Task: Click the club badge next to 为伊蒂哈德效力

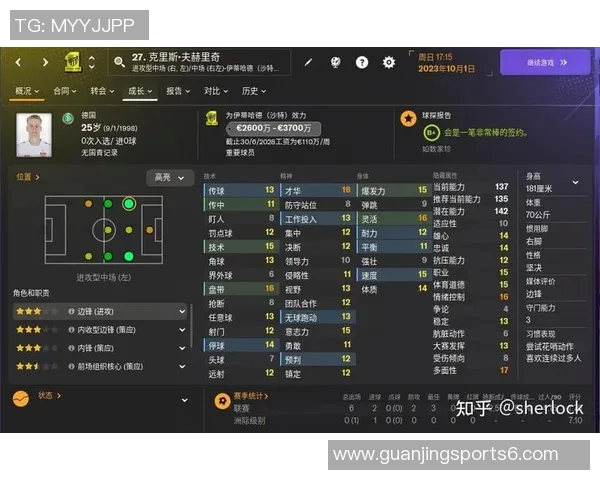Action: click(212, 118)
